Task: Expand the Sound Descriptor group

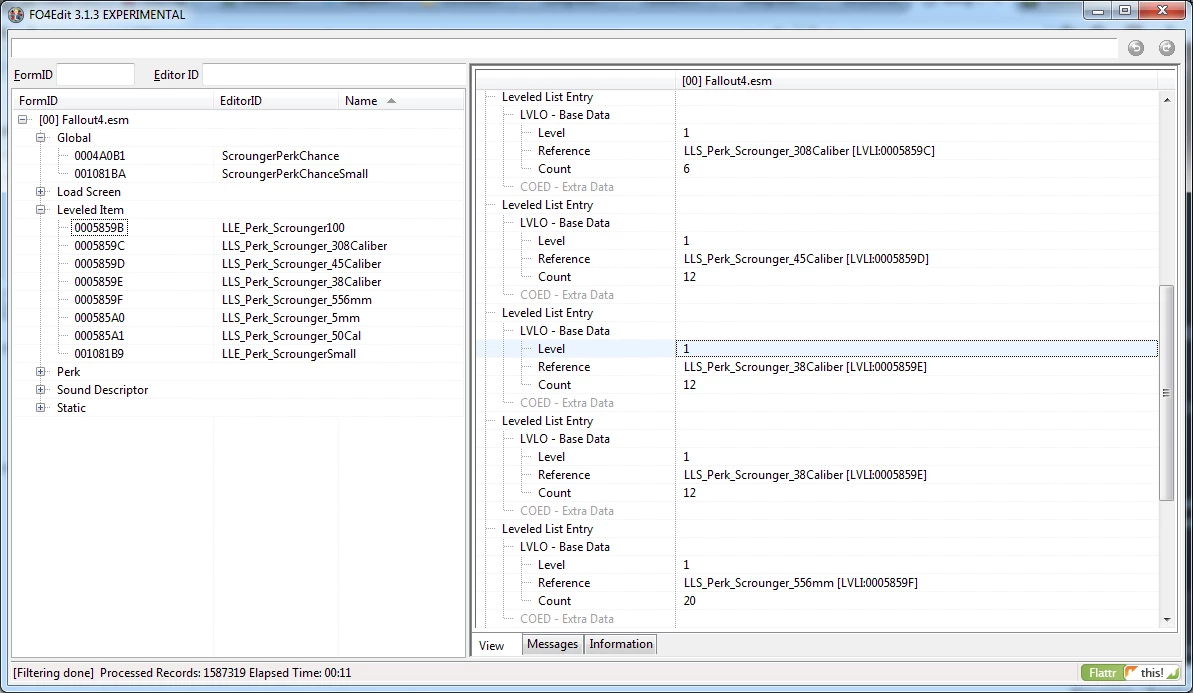Action: coord(41,389)
